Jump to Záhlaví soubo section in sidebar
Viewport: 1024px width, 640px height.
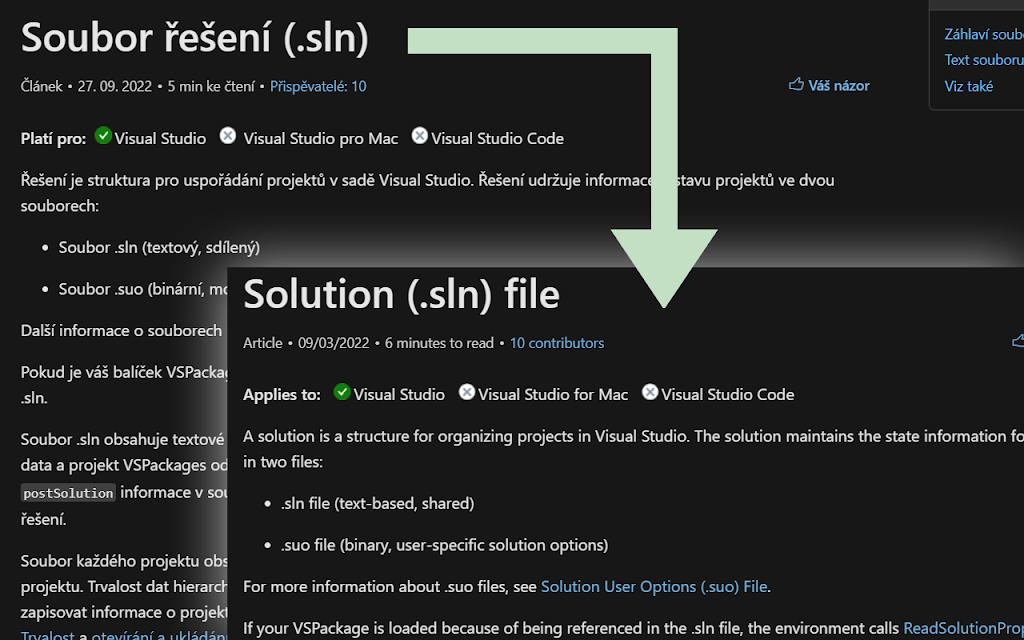coord(983,34)
